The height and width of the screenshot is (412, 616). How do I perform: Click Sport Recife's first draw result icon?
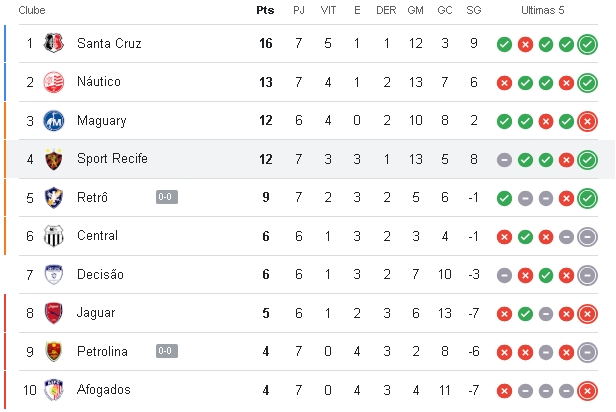coord(504,160)
